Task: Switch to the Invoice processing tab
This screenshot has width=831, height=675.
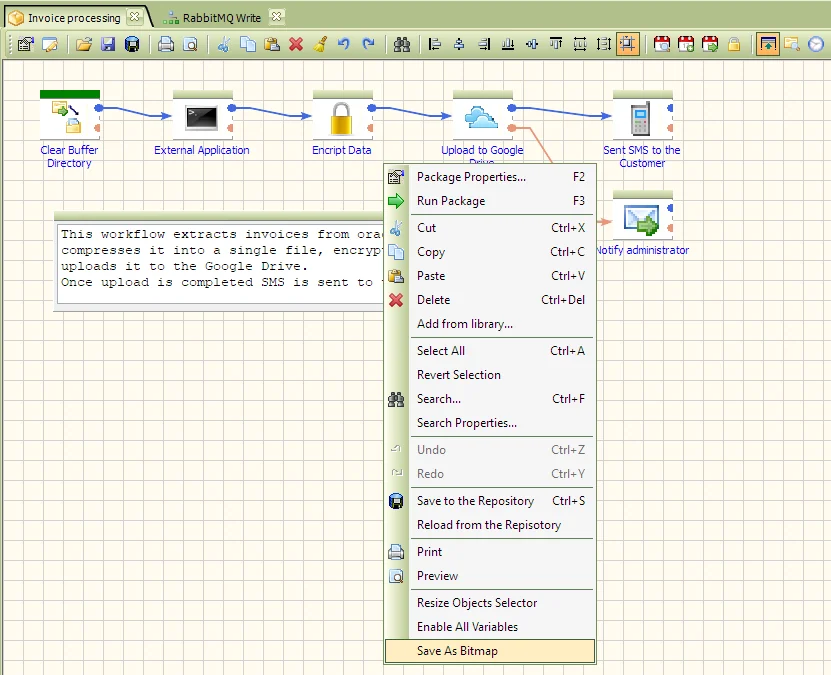Action: 74,18
